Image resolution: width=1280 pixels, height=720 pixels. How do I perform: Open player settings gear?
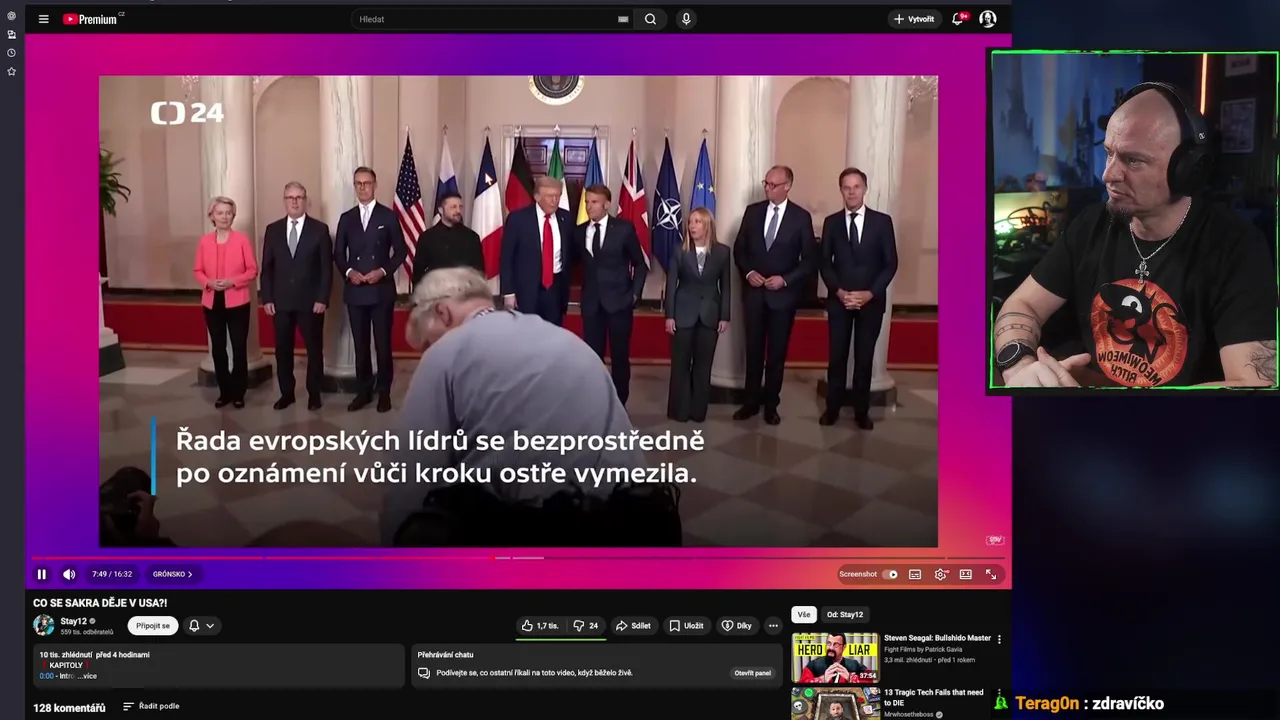(940, 574)
